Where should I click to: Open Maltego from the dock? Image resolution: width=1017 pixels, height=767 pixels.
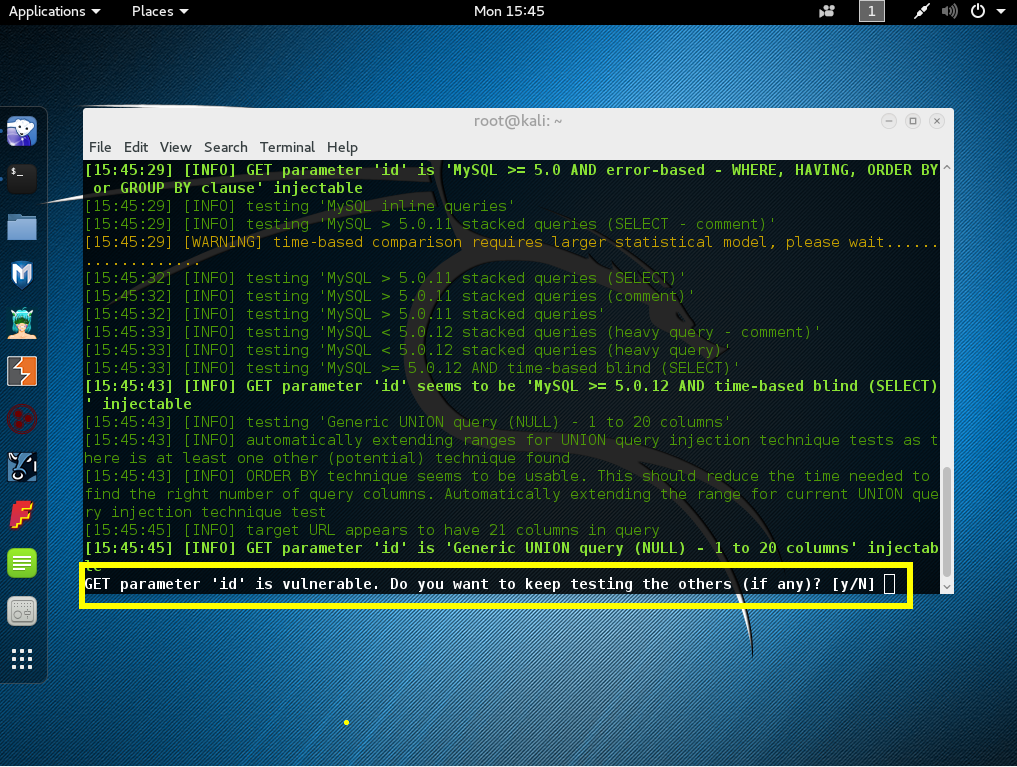[22, 419]
